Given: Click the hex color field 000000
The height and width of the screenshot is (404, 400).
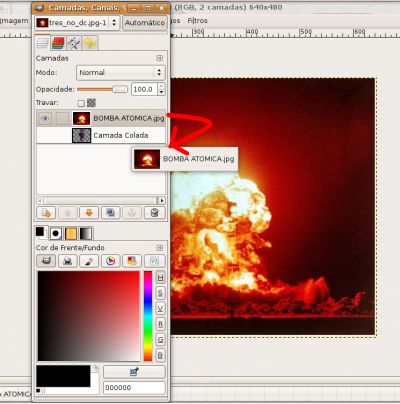Looking at the screenshot, I should (x=134, y=388).
